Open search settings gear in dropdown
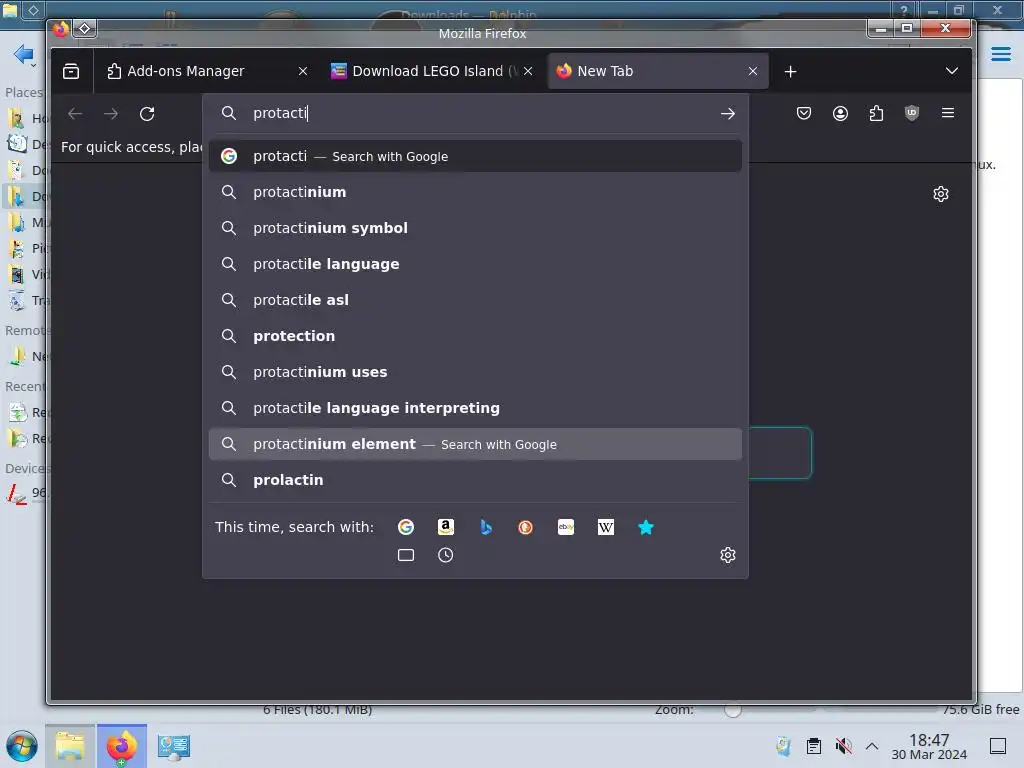Image resolution: width=1024 pixels, height=768 pixels. pyautogui.click(x=728, y=555)
